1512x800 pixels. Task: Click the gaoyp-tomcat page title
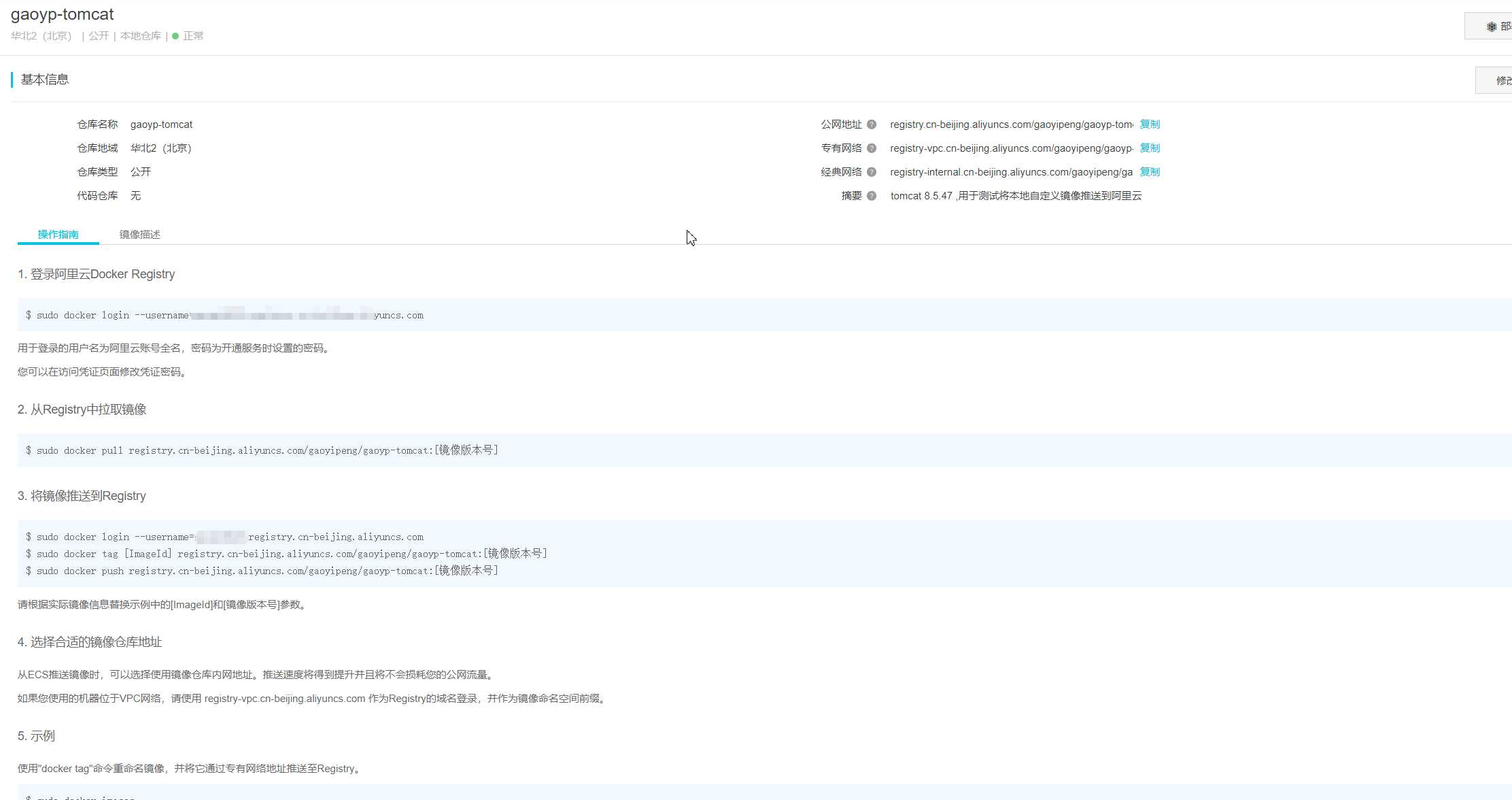(x=62, y=14)
